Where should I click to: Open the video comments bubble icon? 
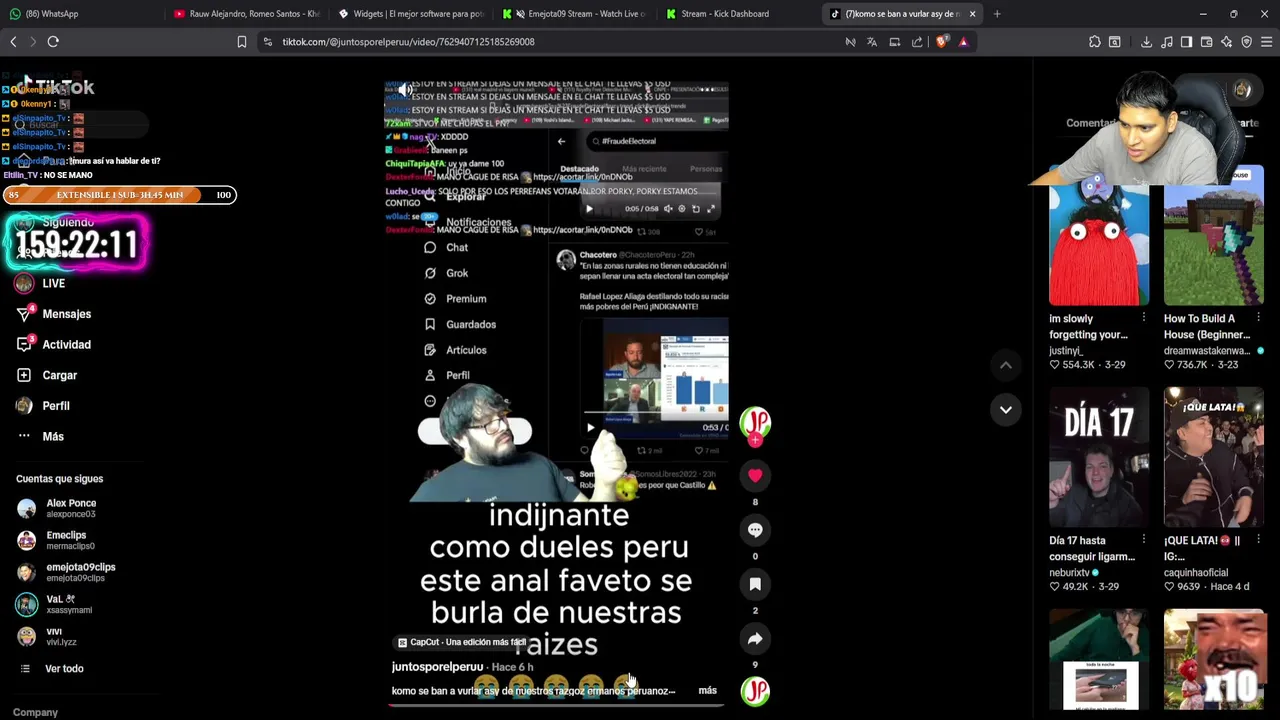(755, 530)
